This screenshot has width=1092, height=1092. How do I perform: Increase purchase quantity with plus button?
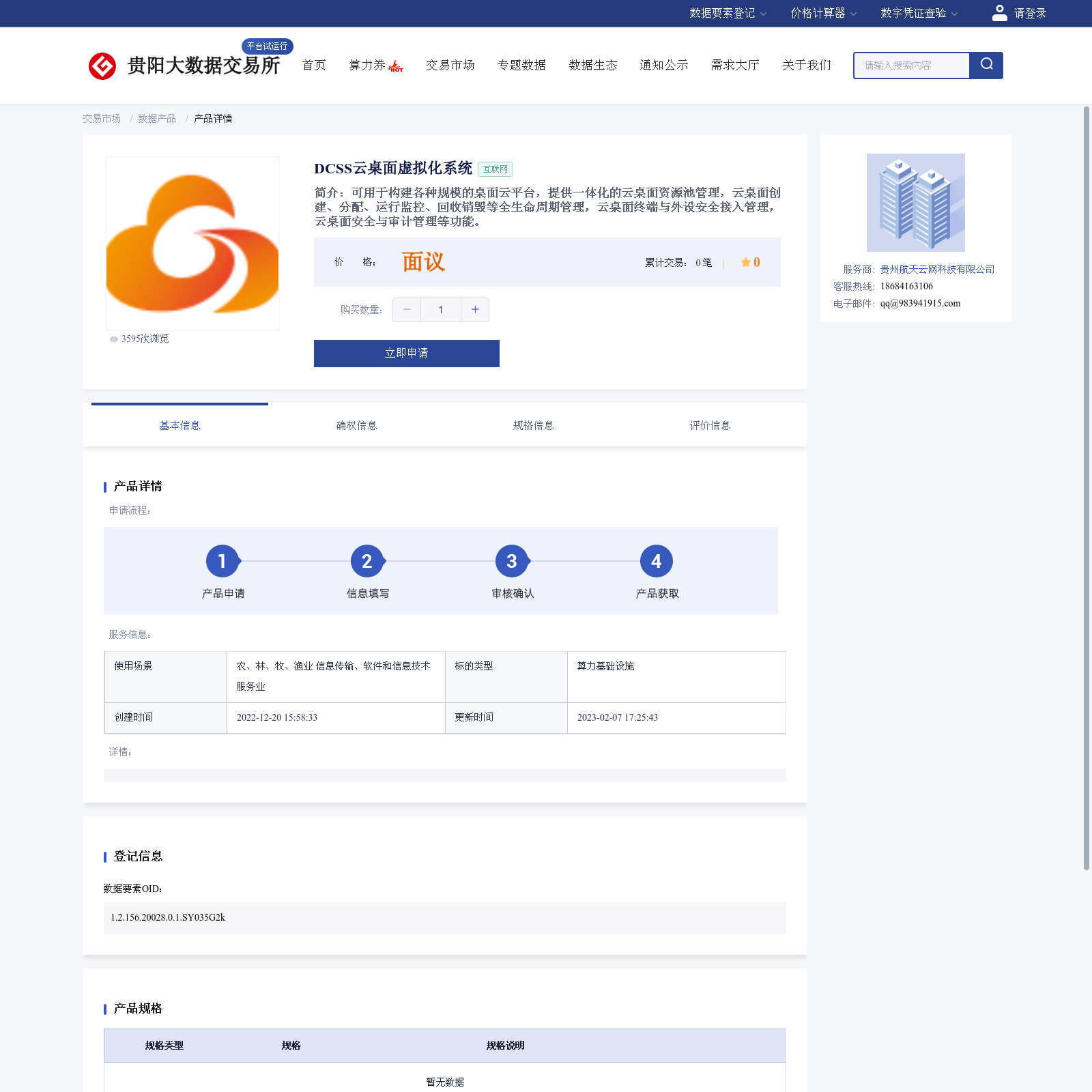[x=475, y=310]
